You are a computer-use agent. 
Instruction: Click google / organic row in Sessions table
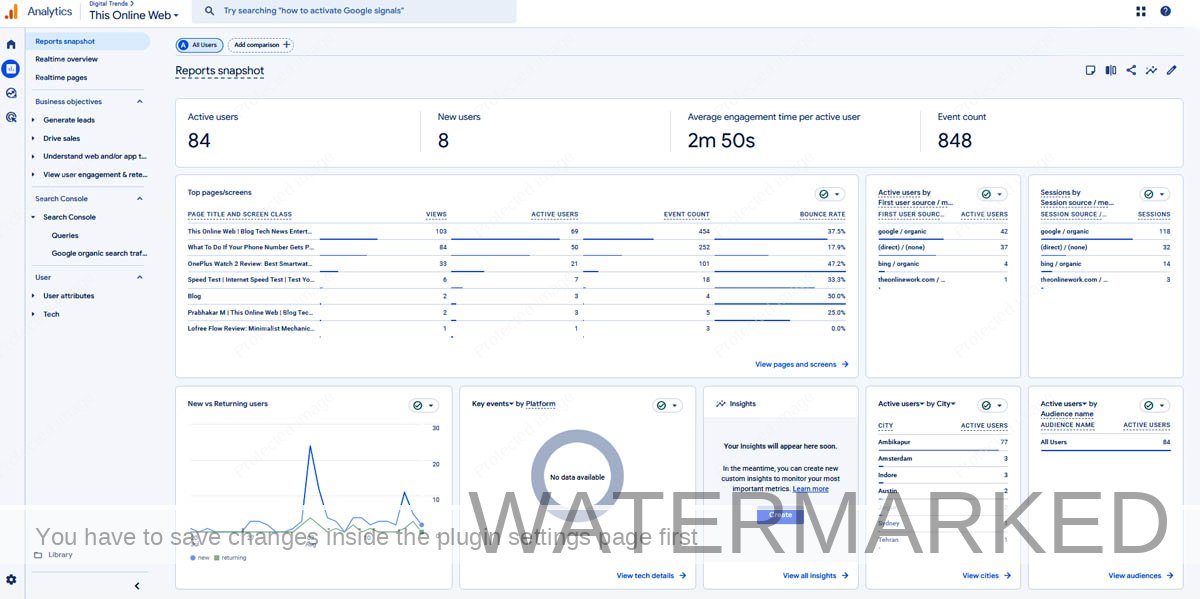pos(1105,231)
